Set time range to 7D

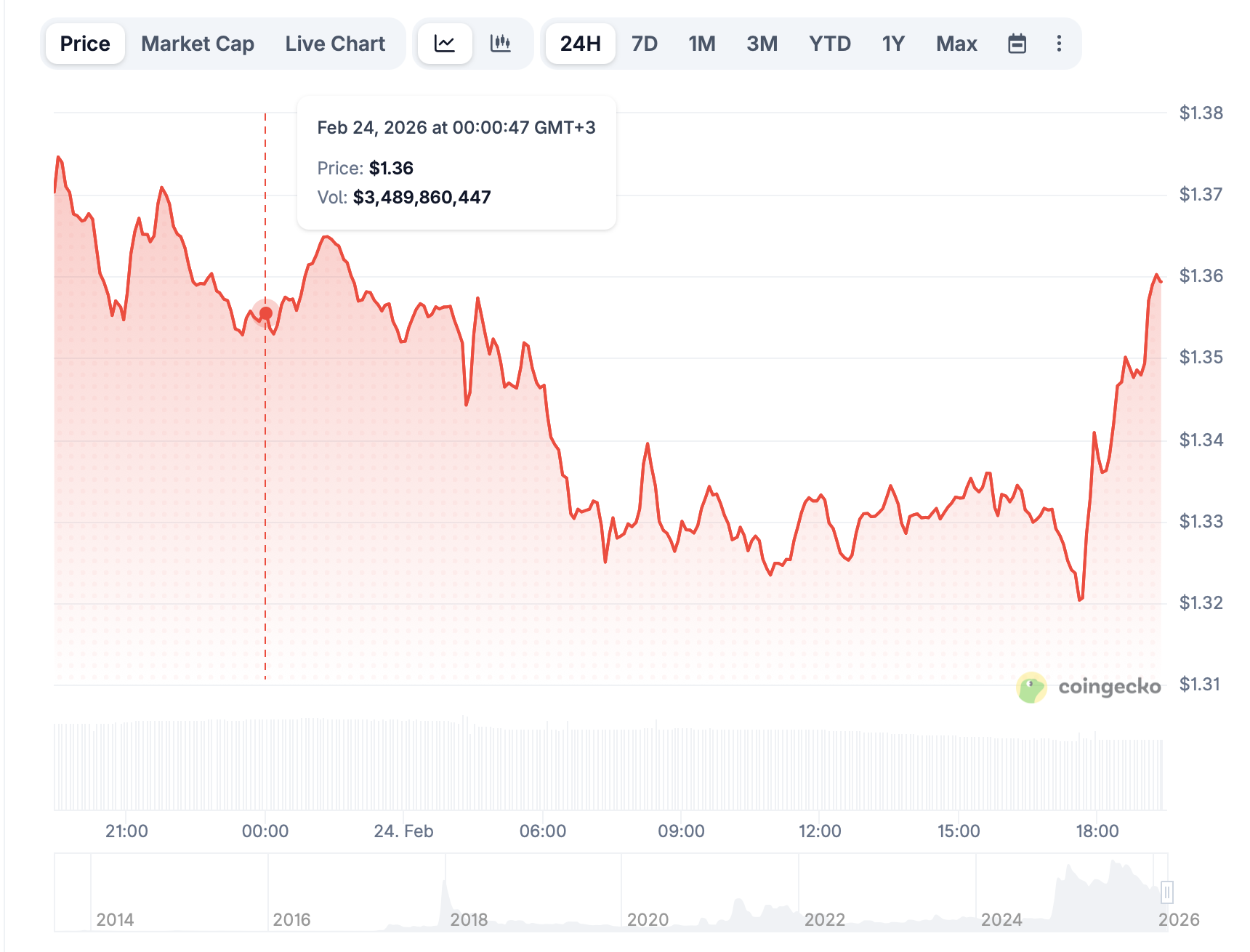click(x=644, y=44)
